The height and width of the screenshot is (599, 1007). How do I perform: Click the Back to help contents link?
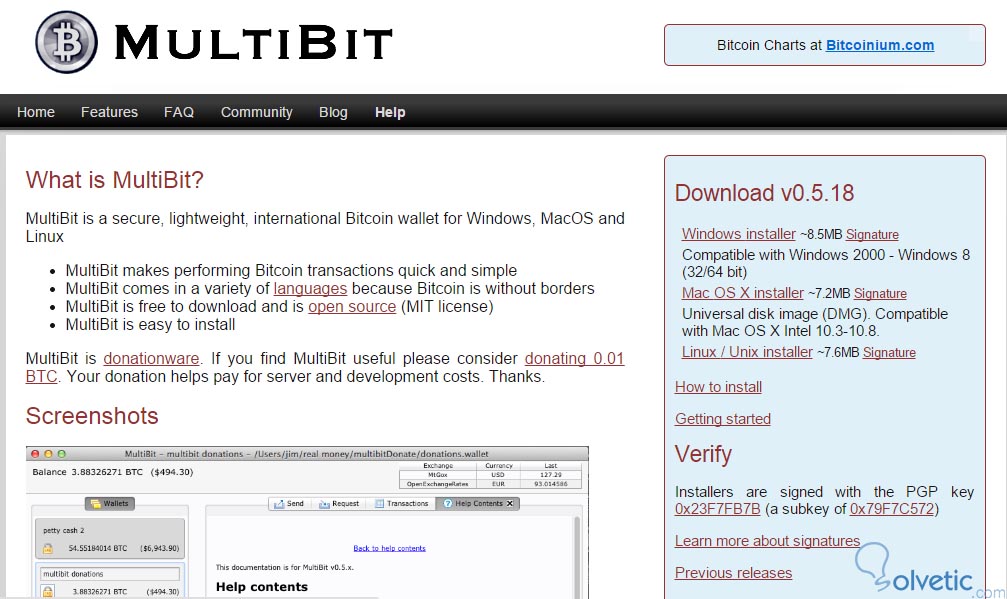click(389, 548)
